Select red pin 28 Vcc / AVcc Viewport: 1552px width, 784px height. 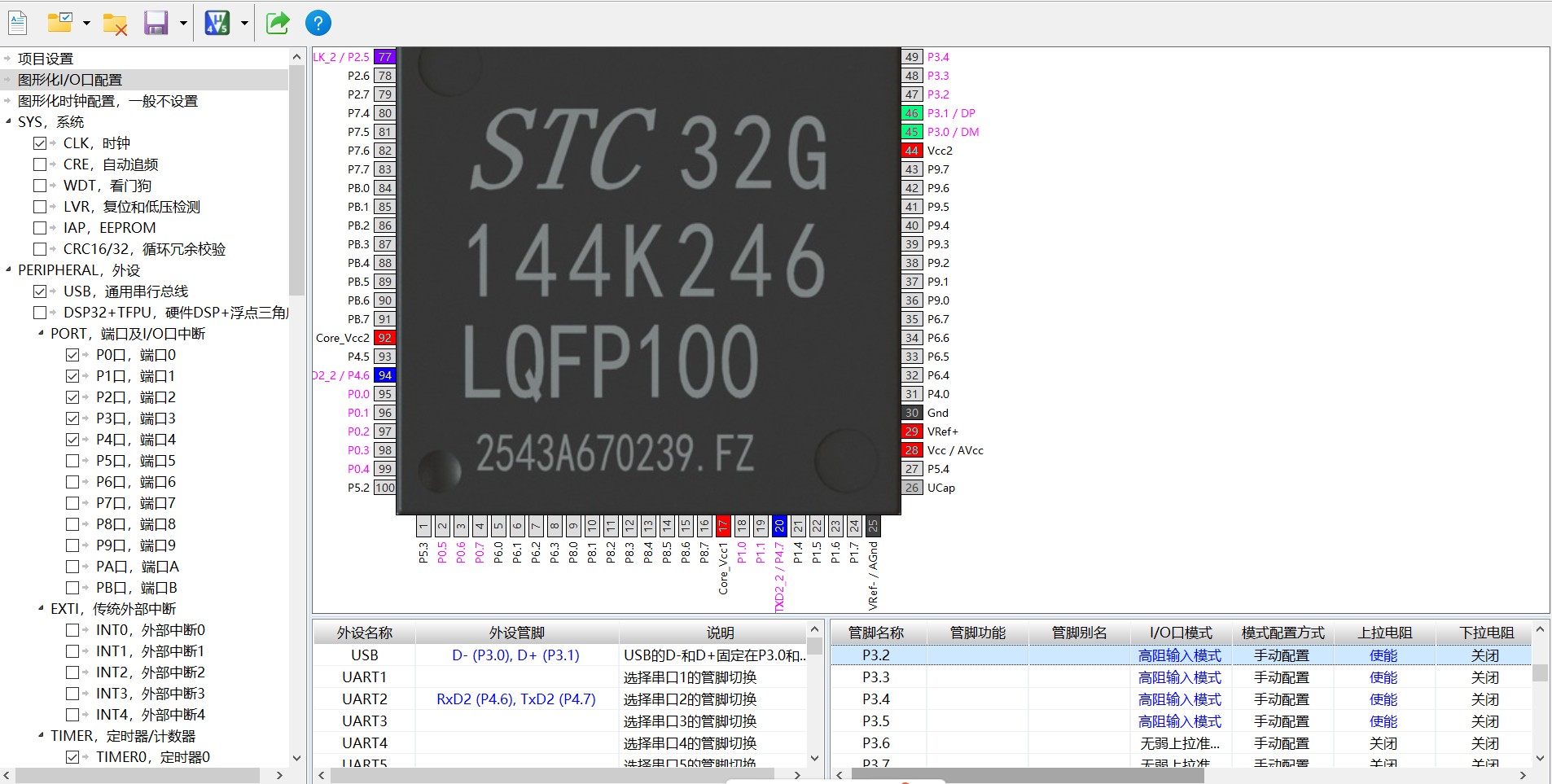(x=912, y=450)
